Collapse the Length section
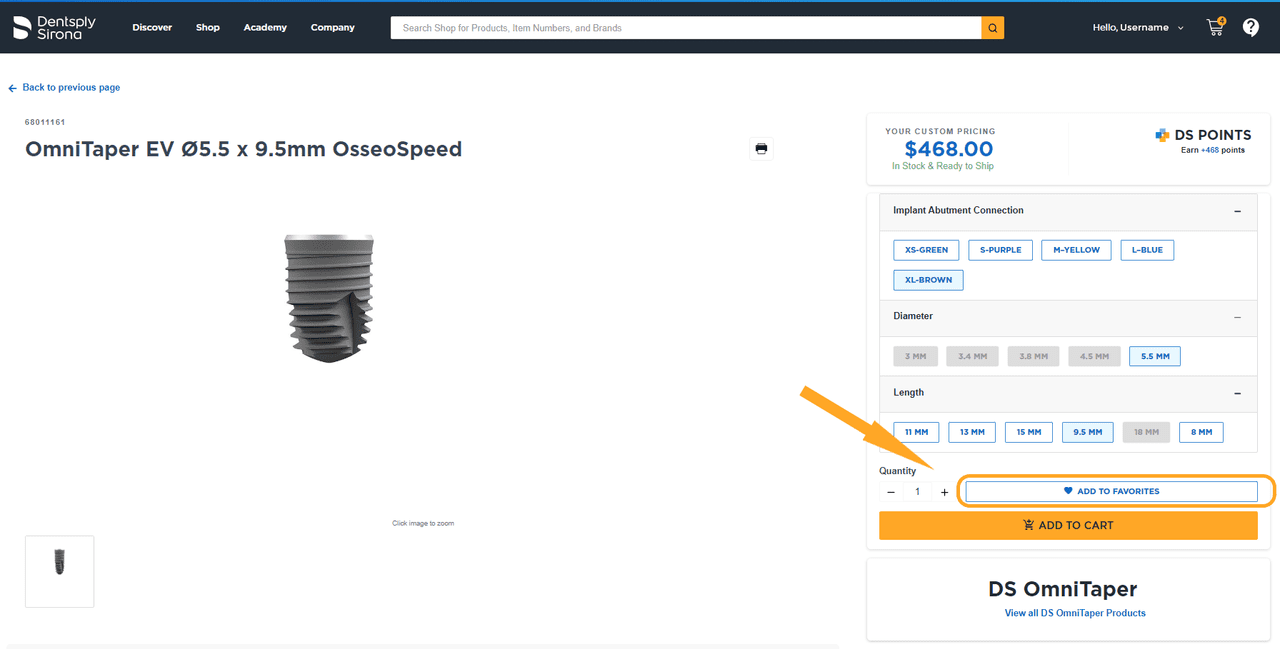This screenshot has width=1280, height=649. [1237, 393]
